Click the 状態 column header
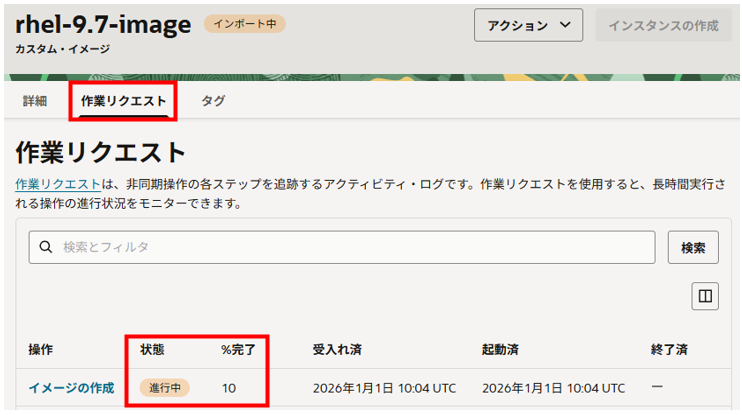The height and width of the screenshot is (415, 742). (x=153, y=349)
